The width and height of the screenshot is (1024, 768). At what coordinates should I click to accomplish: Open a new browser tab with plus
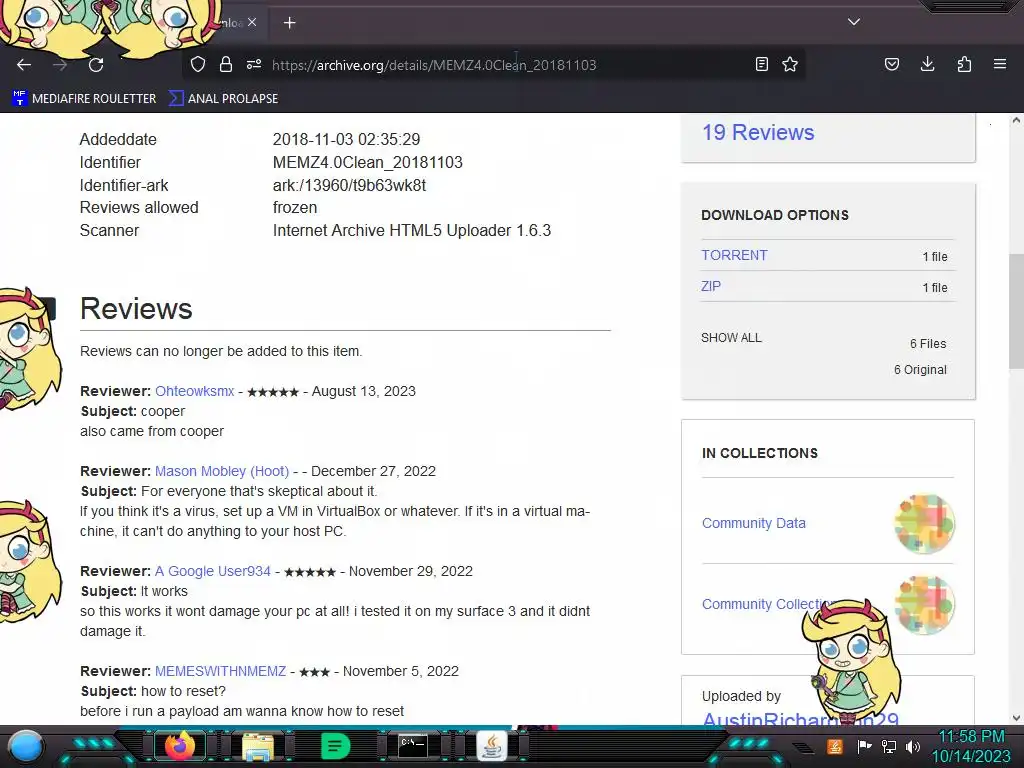tap(290, 23)
